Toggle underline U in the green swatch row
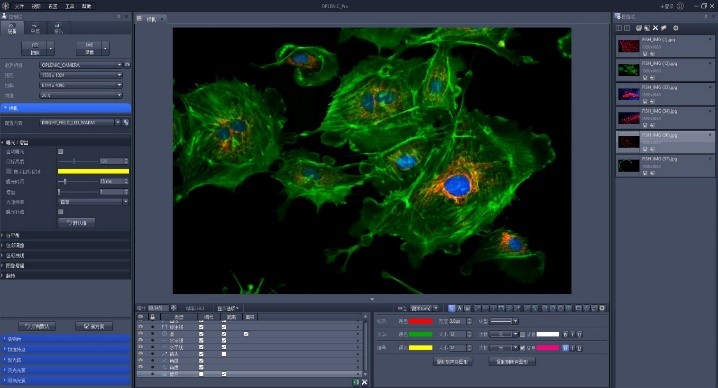Screen dimensions: 718x388 click(580, 334)
